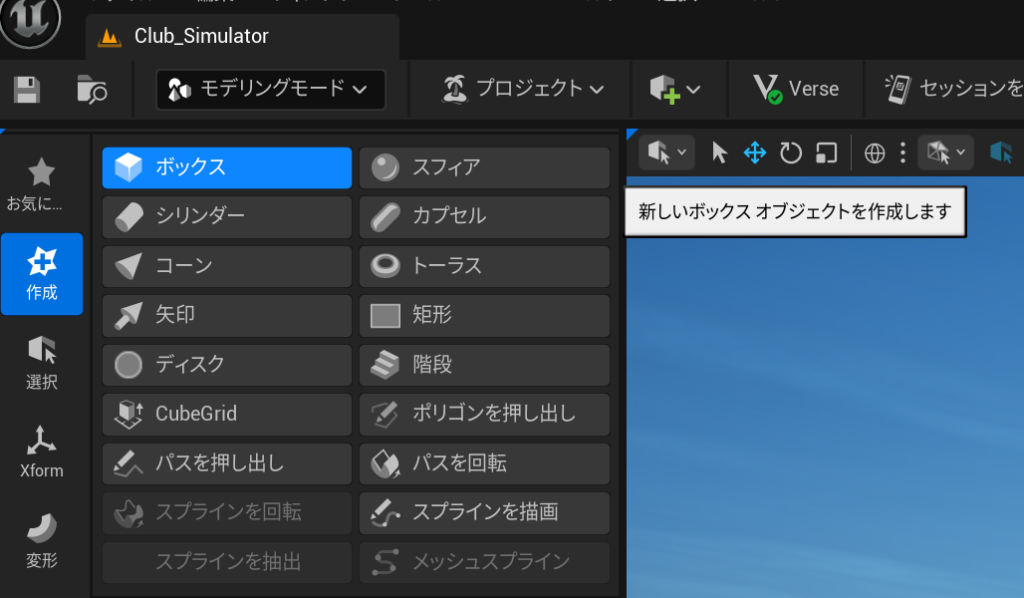Select the rotate gizmo tool

[x=790, y=153]
